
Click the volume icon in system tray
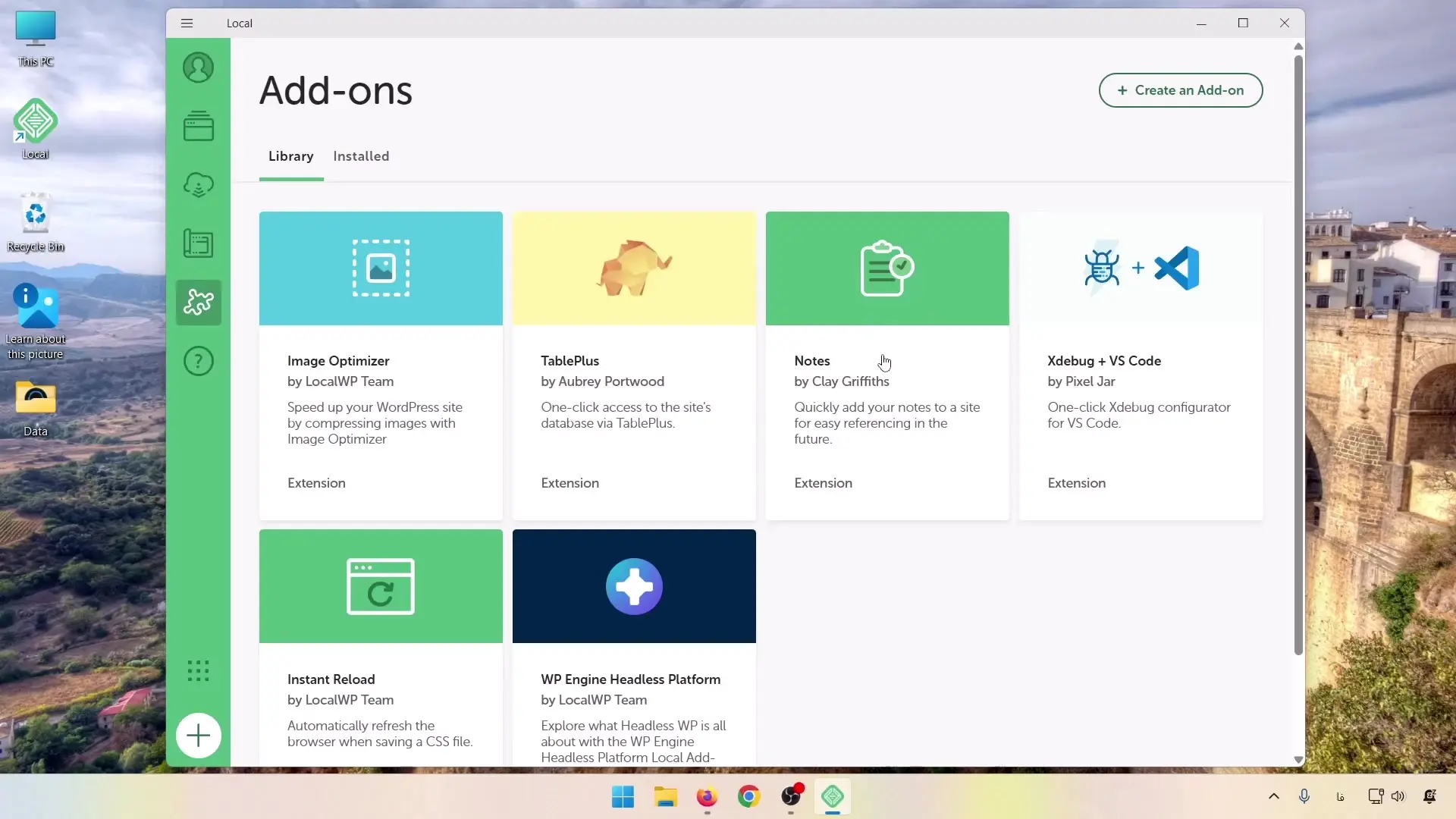point(1398,796)
